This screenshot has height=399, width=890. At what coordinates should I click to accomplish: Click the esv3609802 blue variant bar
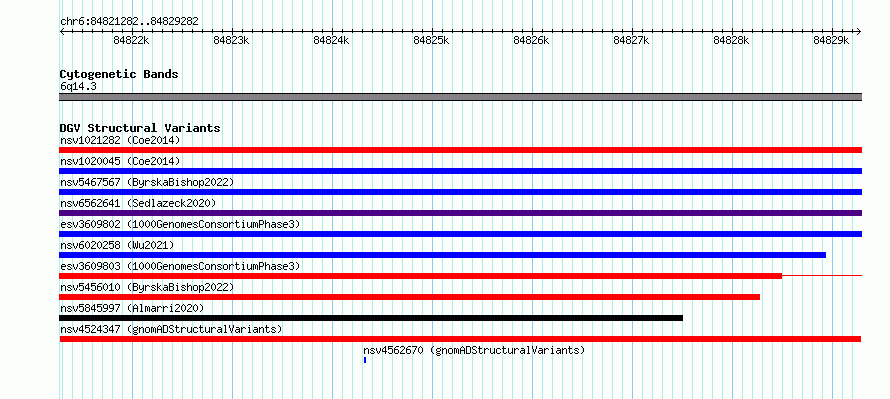click(460, 234)
